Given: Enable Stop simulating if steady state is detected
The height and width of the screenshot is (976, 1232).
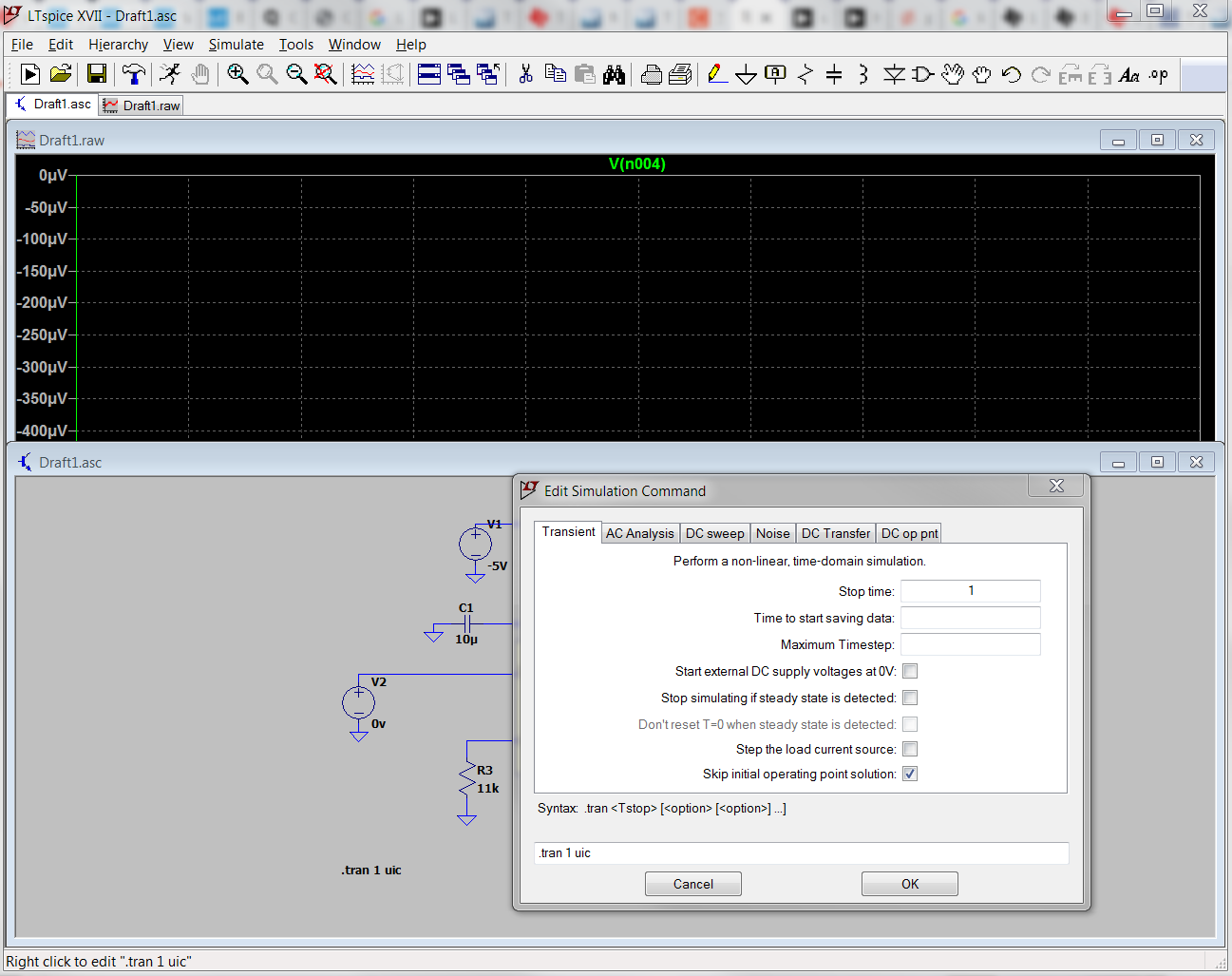Looking at the screenshot, I should (x=910, y=698).
